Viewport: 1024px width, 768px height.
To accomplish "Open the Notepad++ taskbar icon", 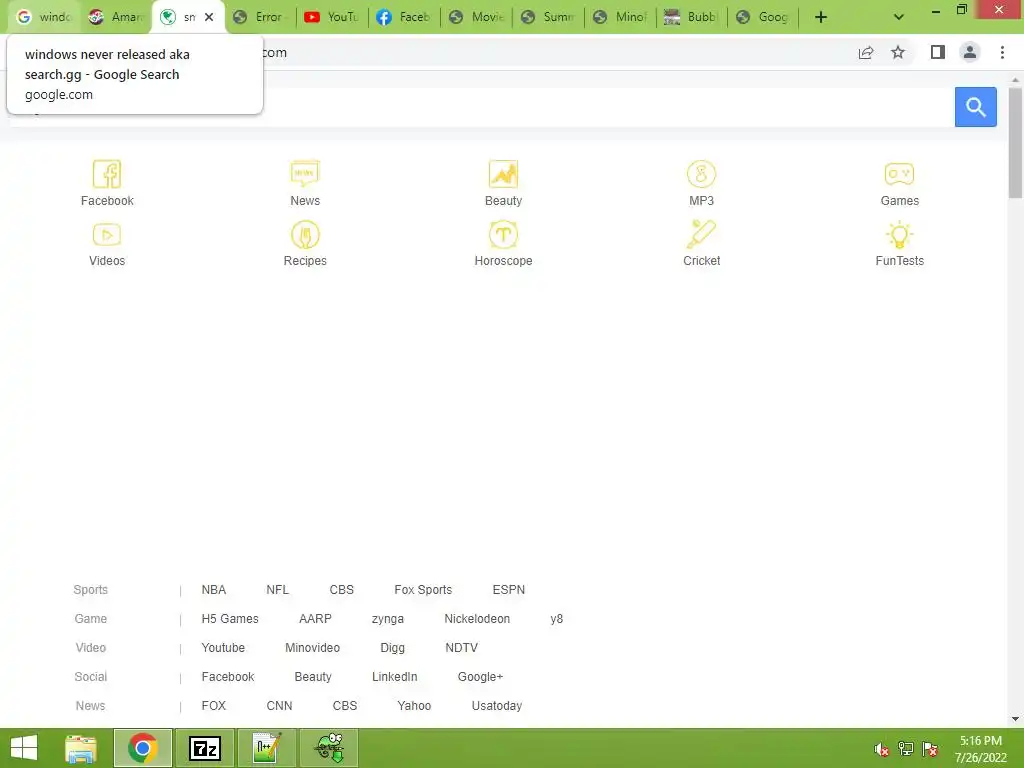I will 267,748.
